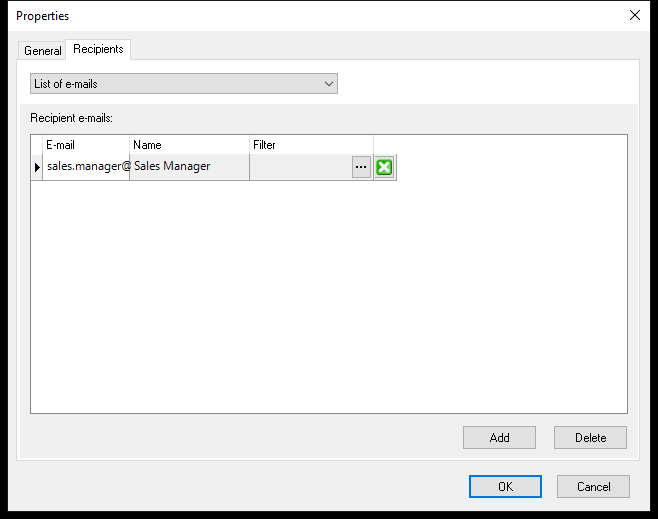The image size is (658, 519).
Task: Click the Name column header
Action: [190, 145]
